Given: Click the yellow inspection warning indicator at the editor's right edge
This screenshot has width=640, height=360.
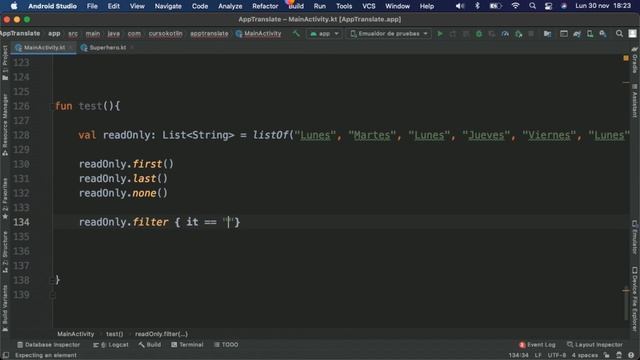Looking at the screenshot, I should click(626, 58).
